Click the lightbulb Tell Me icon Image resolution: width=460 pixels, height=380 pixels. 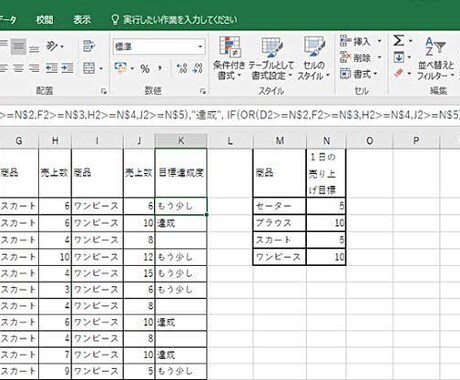tap(115, 20)
